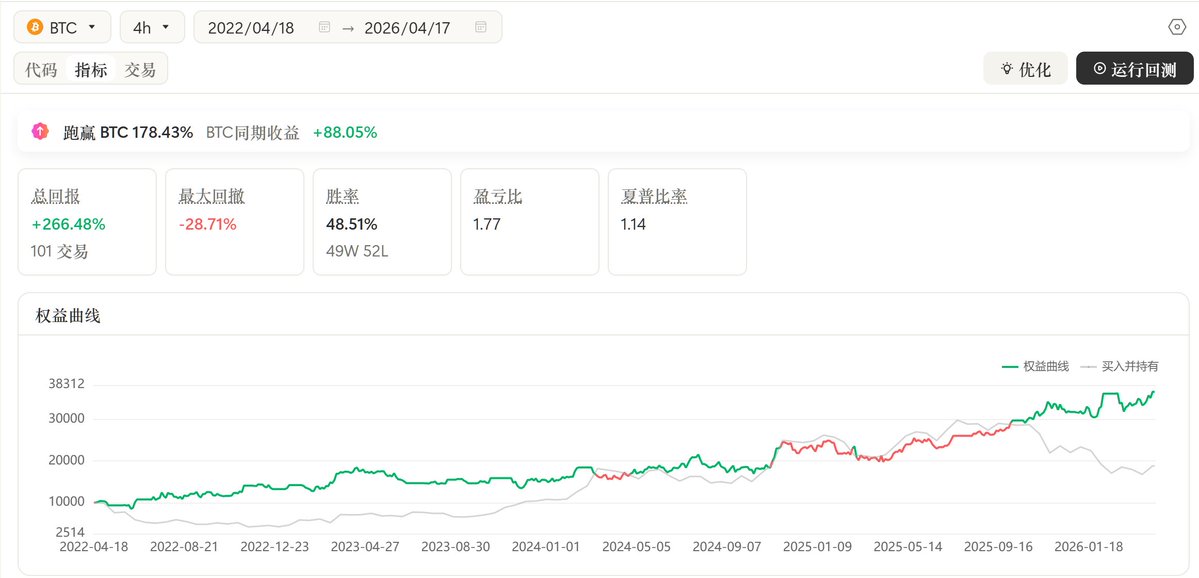This screenshot has width=1199, height=578.
Task: Select the 总回报 statistics card
Action: click(x=87, y=221)
